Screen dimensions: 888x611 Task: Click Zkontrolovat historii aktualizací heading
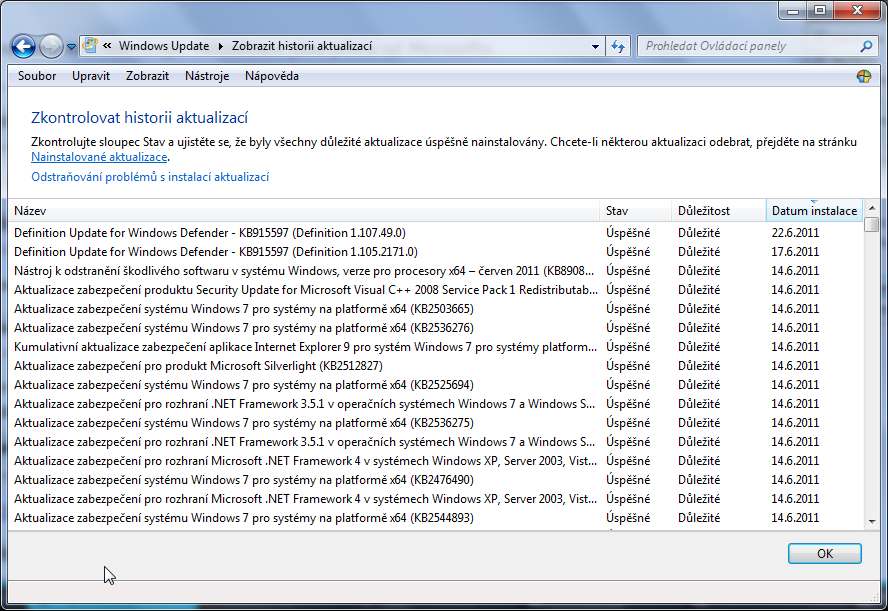click(x=139, y=118)
